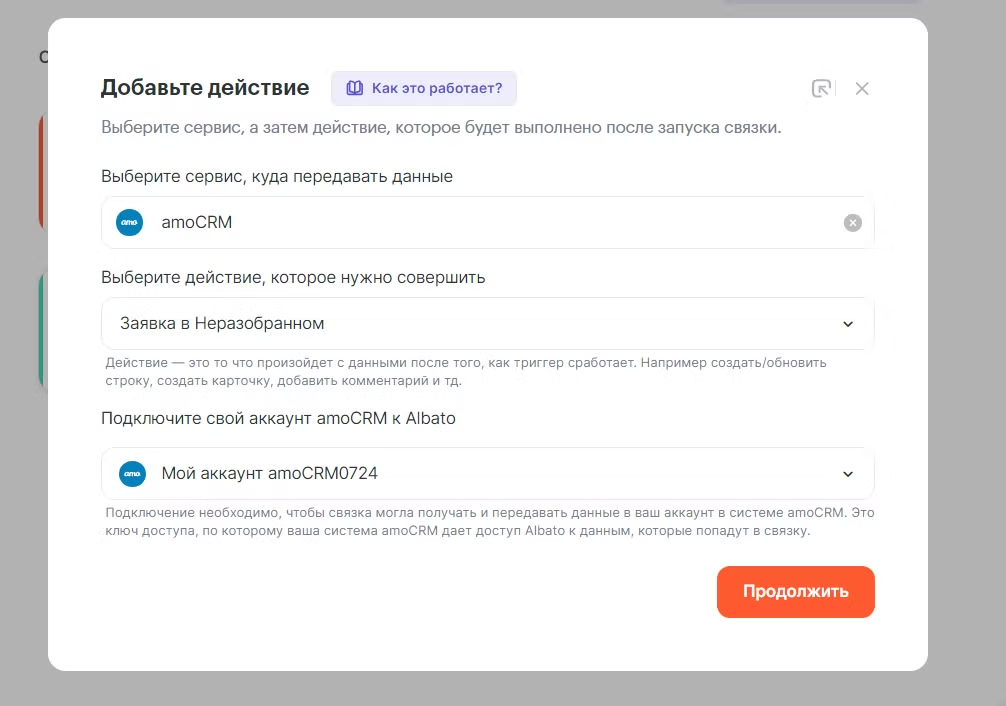Clear the selected amoCRM service
The width and height of the screenshot is (1006, 706).
pos(852,223)
